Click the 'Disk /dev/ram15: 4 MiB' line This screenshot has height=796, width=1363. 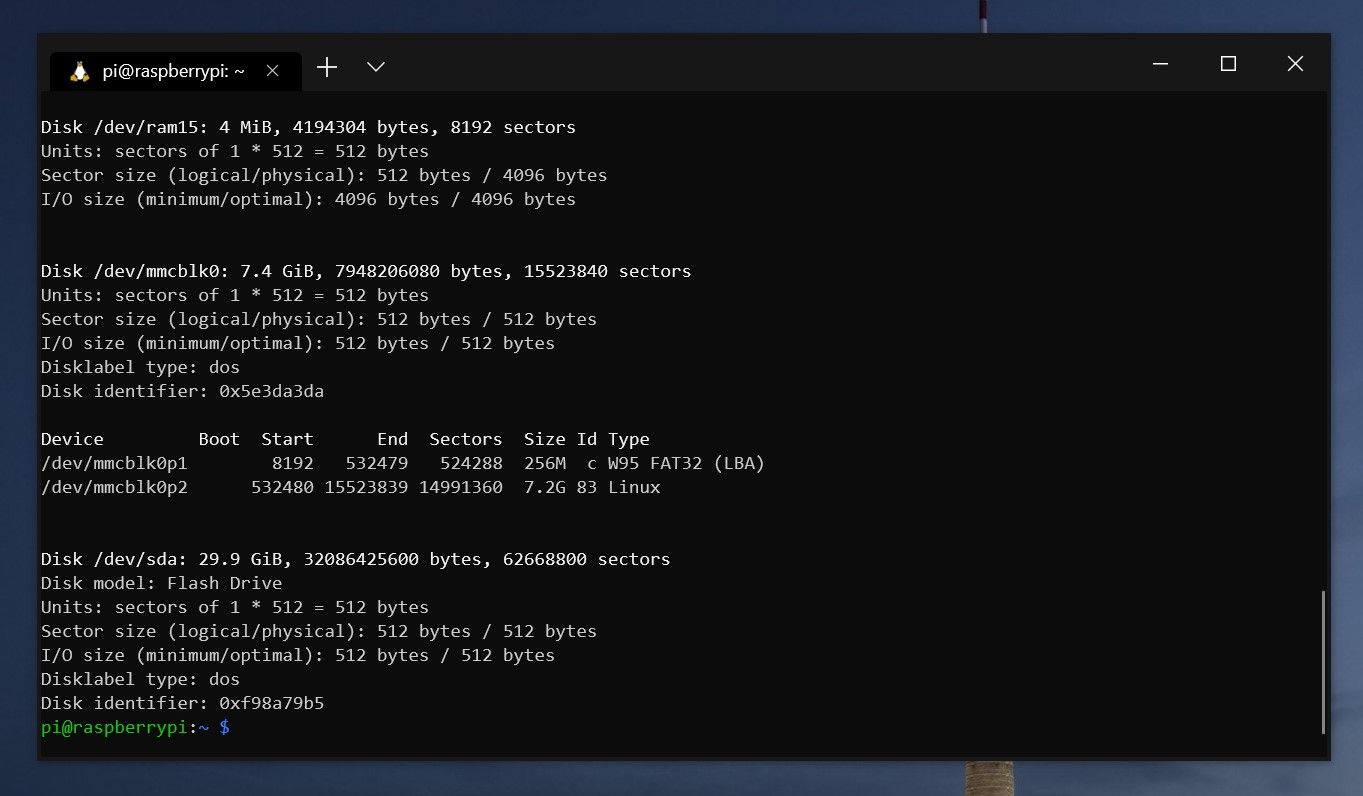coord(308,127)
